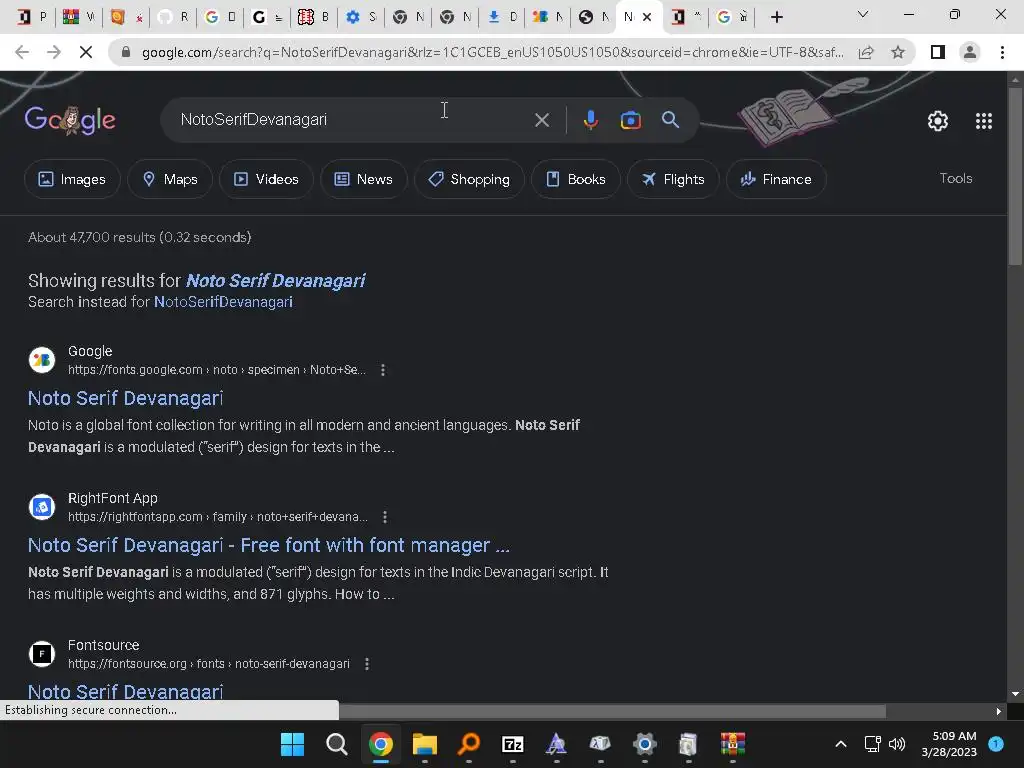This screenshot has height=768, width=1024.
Task: Click the browser Forward arrow
Action: pos(54,52)
